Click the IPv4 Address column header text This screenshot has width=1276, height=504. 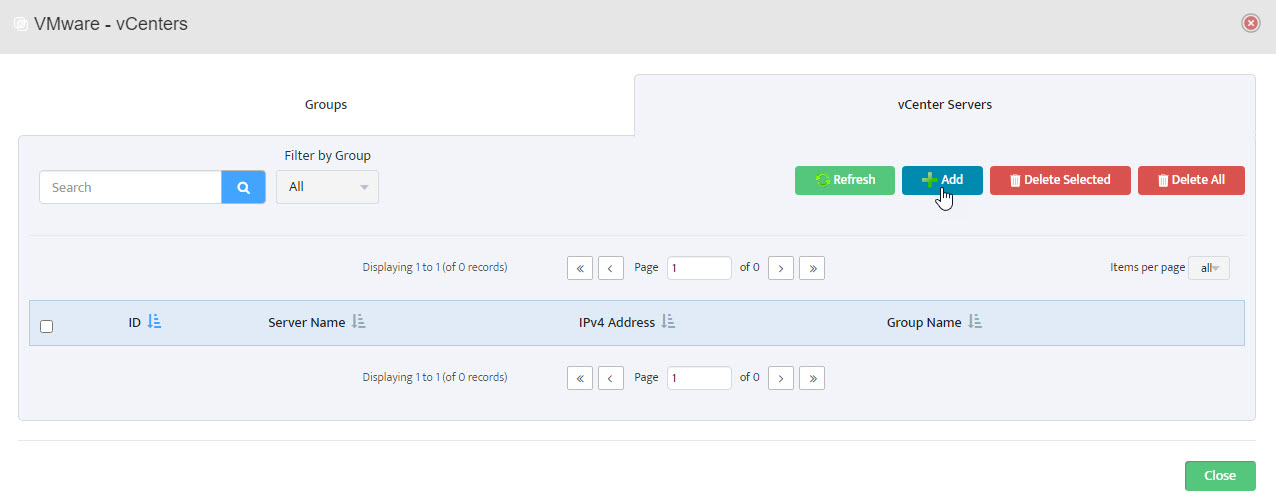pyautogui.click(x=617, y=322)
